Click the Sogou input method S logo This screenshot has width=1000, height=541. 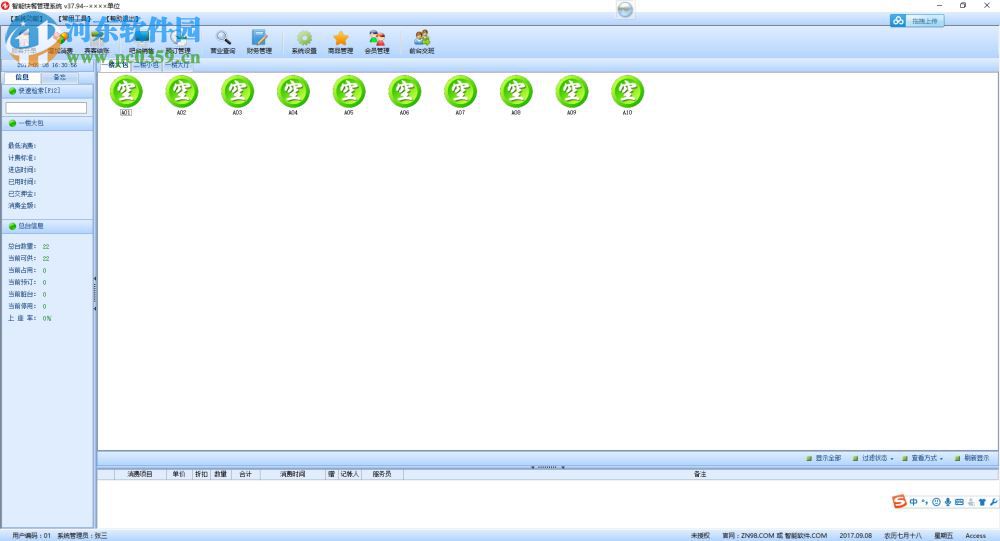tap(899, 501)
